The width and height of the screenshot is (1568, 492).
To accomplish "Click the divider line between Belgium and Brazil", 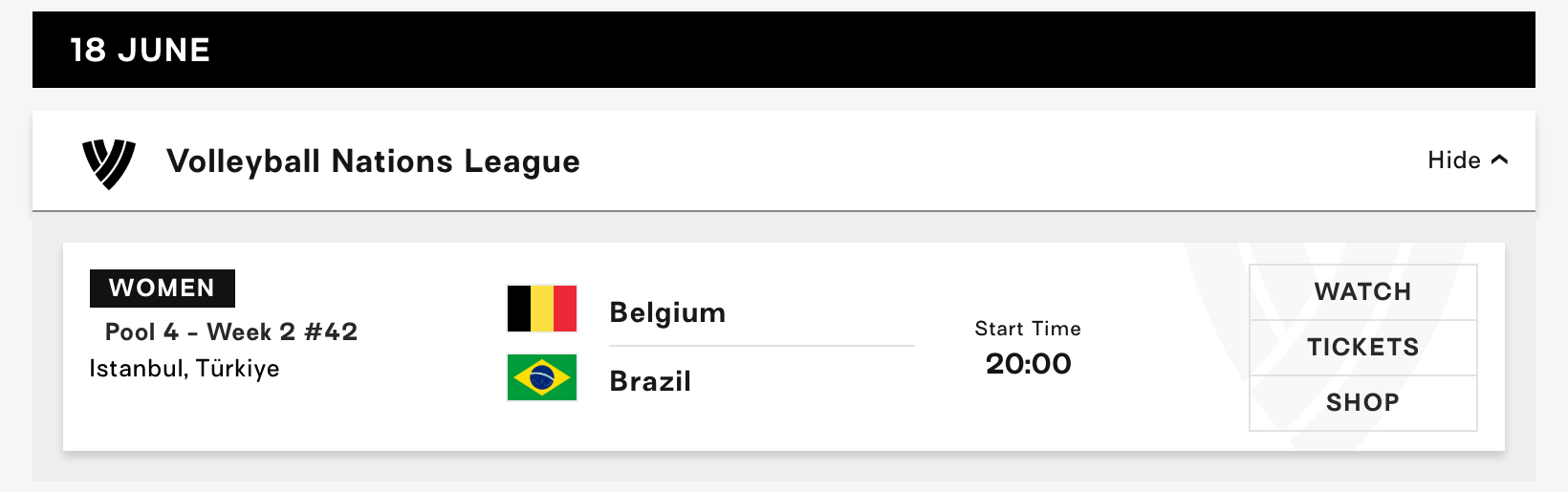I will click(x=762, y=346).
